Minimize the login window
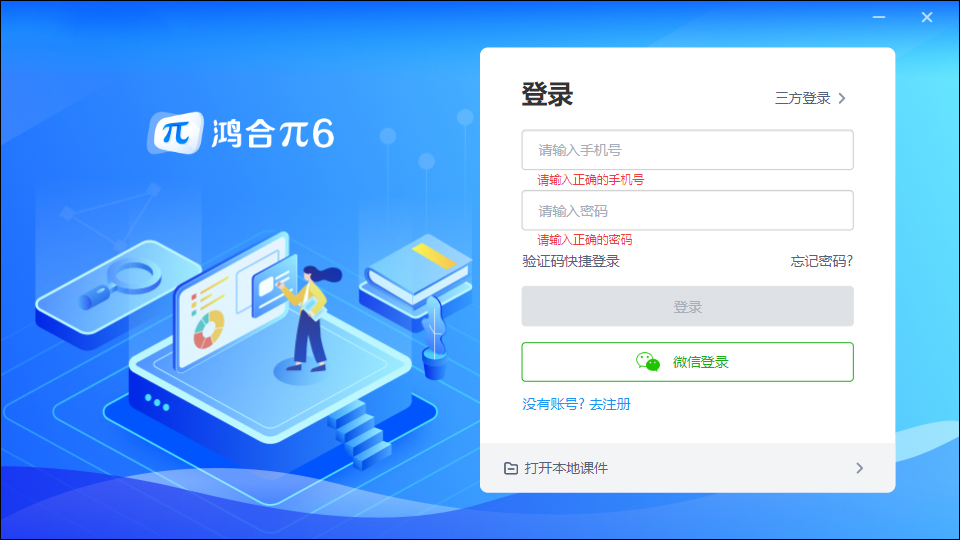 tap(879, 17)
